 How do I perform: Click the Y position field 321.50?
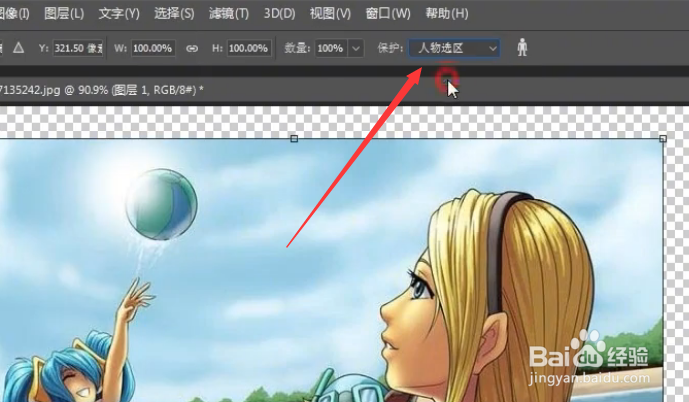click(78, 48)
